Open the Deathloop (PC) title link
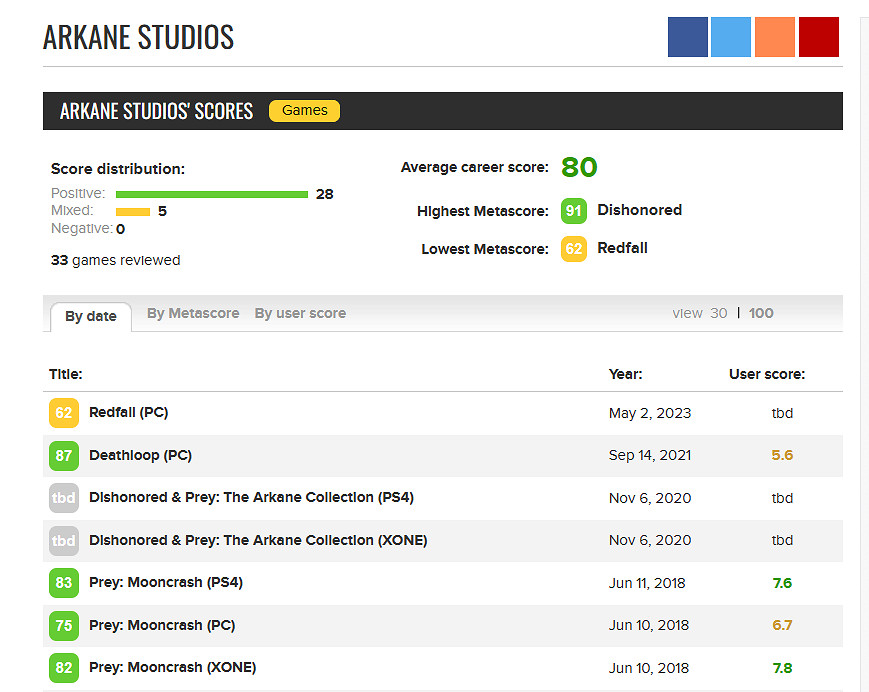 tap(140, 455)
